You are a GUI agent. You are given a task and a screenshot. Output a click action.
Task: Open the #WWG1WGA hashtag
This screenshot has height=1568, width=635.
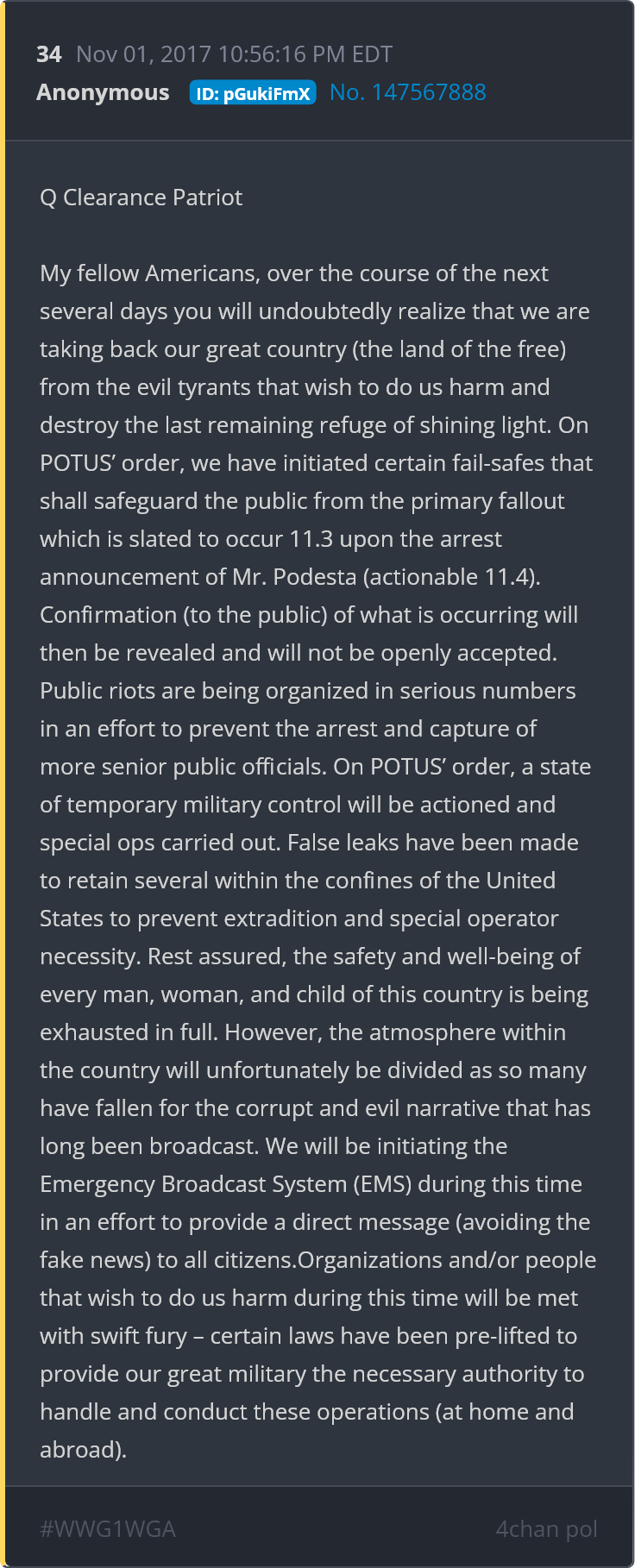tap(108, 1529)
